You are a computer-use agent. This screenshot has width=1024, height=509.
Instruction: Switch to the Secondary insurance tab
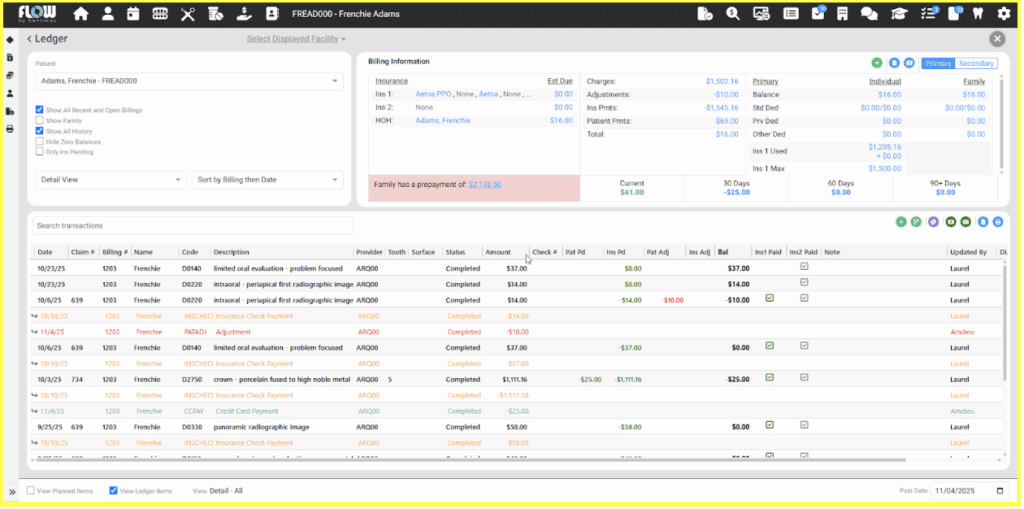[976, 63]
